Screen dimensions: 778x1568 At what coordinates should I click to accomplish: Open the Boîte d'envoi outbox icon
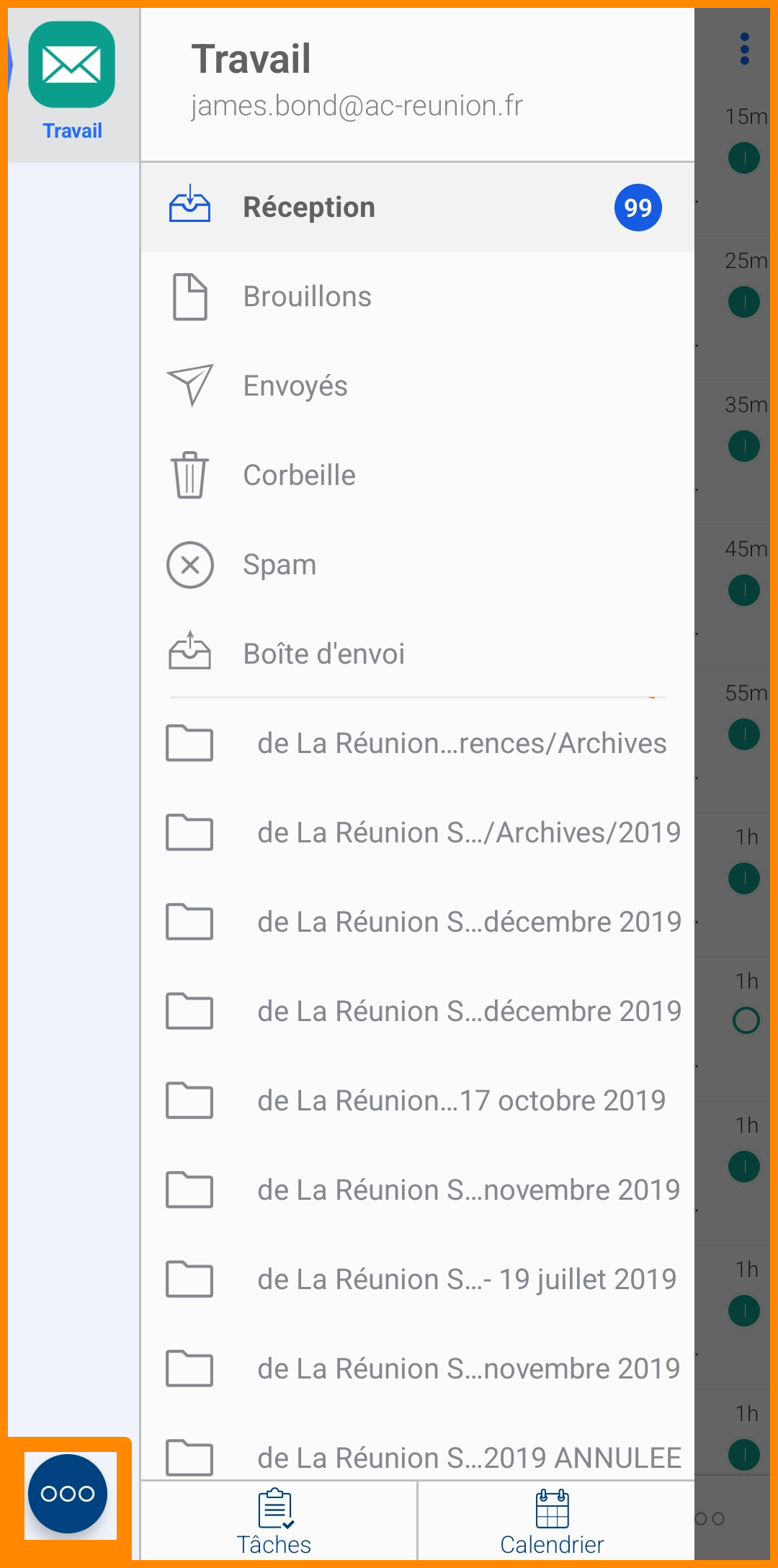(190, 651)
